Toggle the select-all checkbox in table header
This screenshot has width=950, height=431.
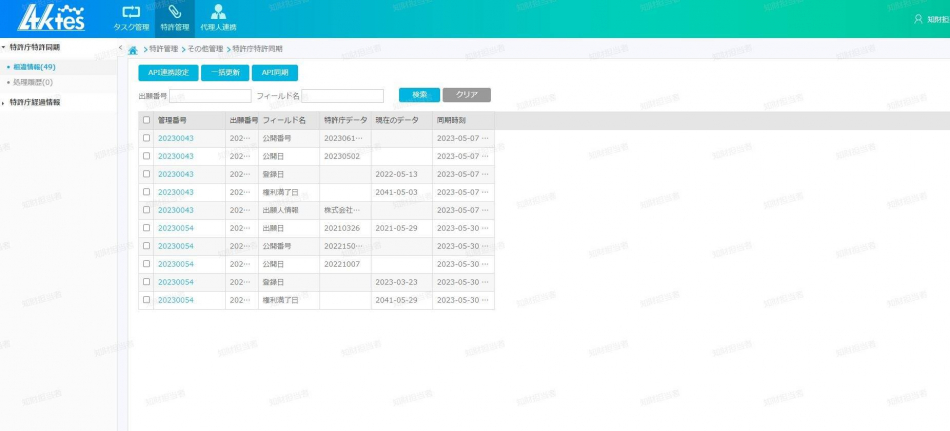[x=146, y=120]
